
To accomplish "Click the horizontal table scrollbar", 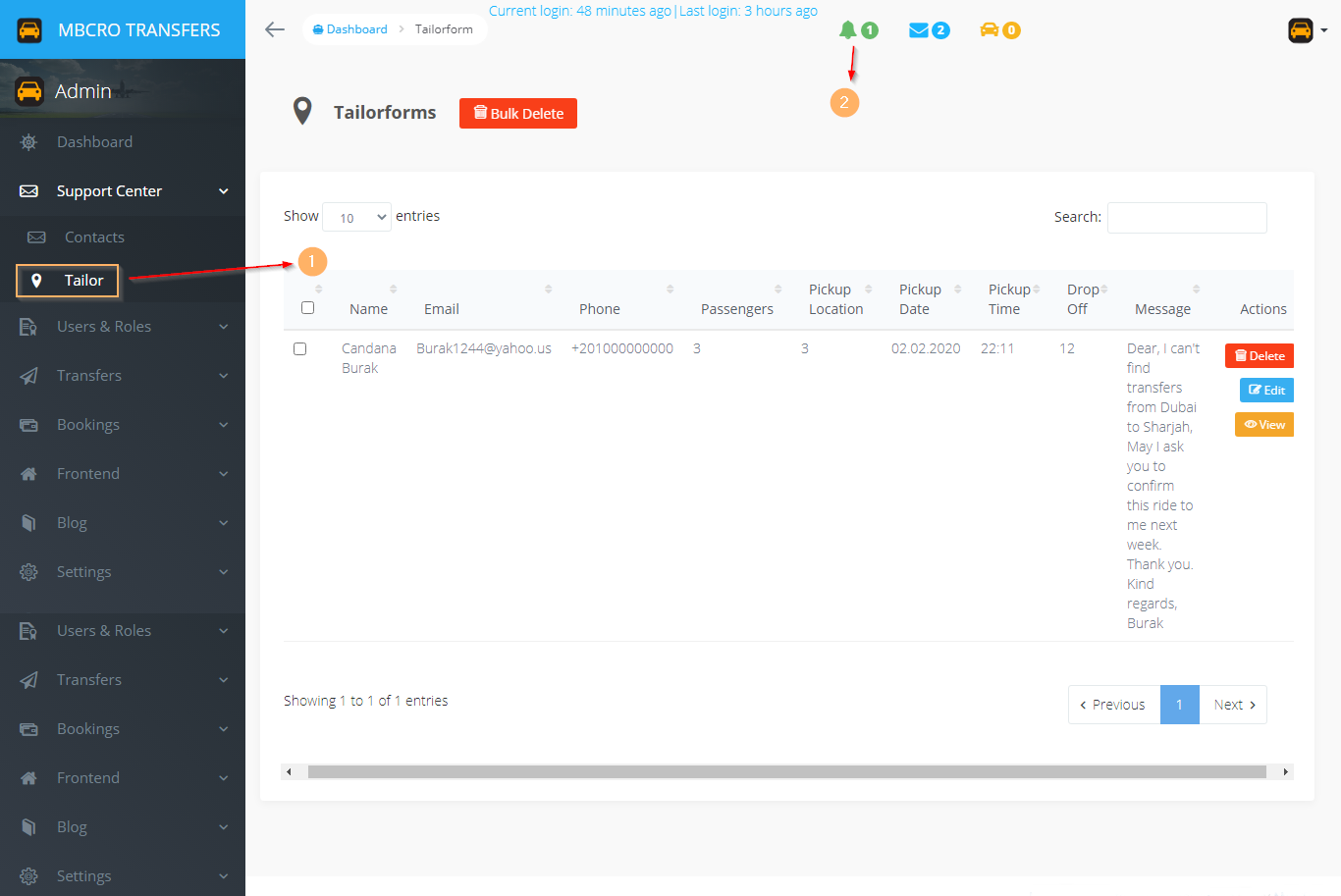I will (786, 772).
